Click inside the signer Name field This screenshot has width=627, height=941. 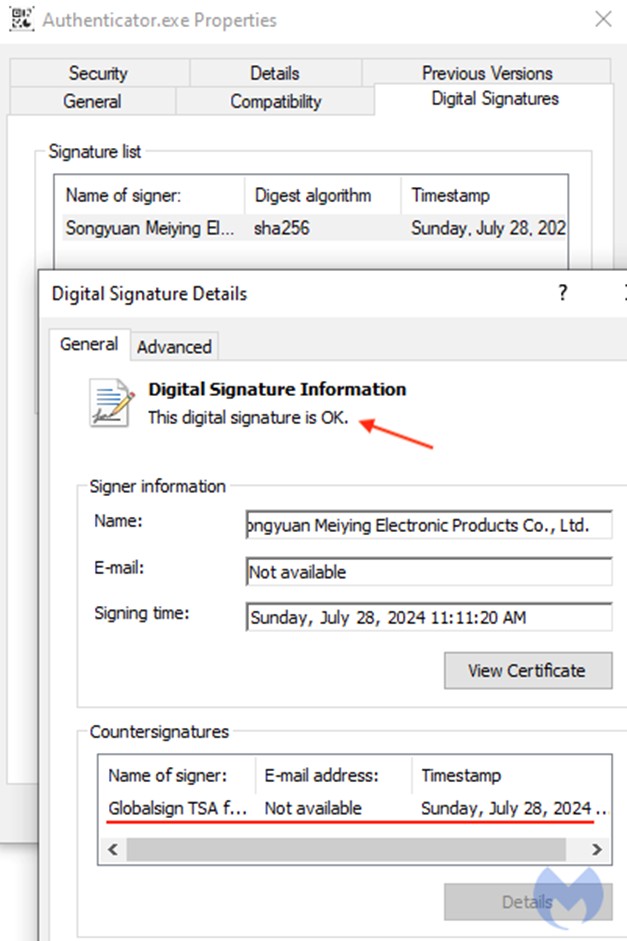click(428, 525)
